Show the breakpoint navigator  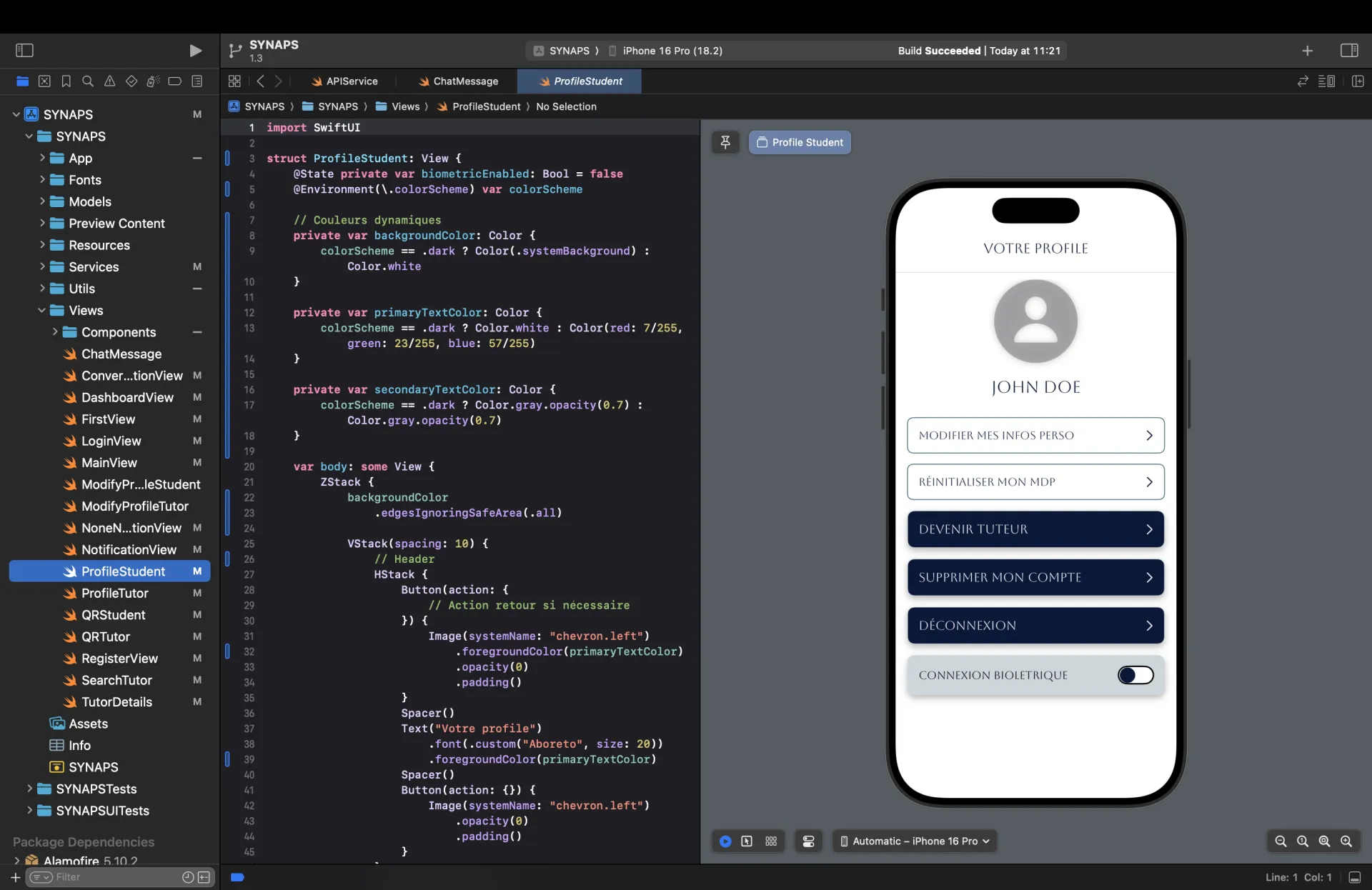tap(175, 81)
